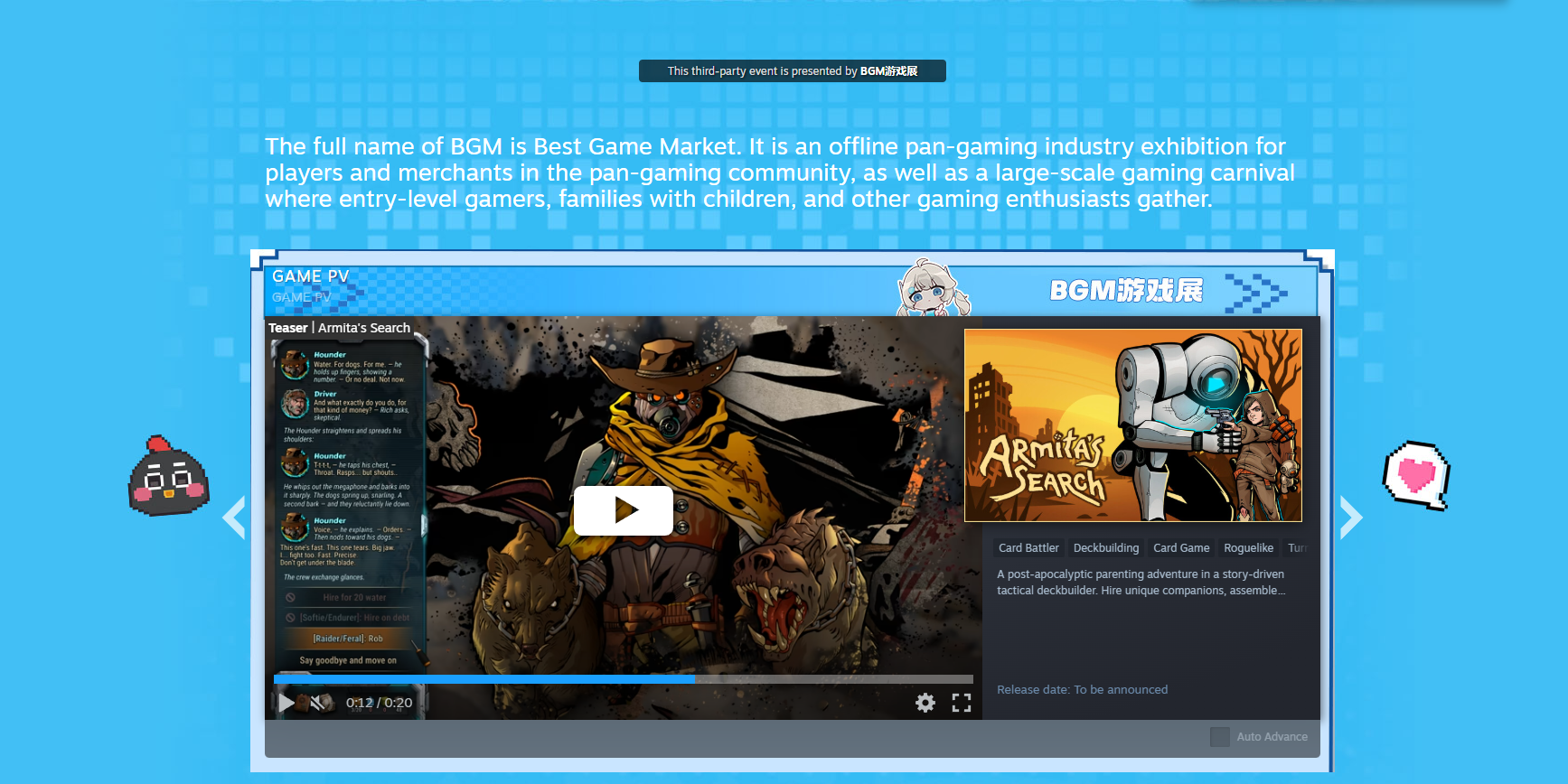The width and height of the screenshot is (1568, 784).
Task: Advance to next game with right arrow
Action: 1350,518
